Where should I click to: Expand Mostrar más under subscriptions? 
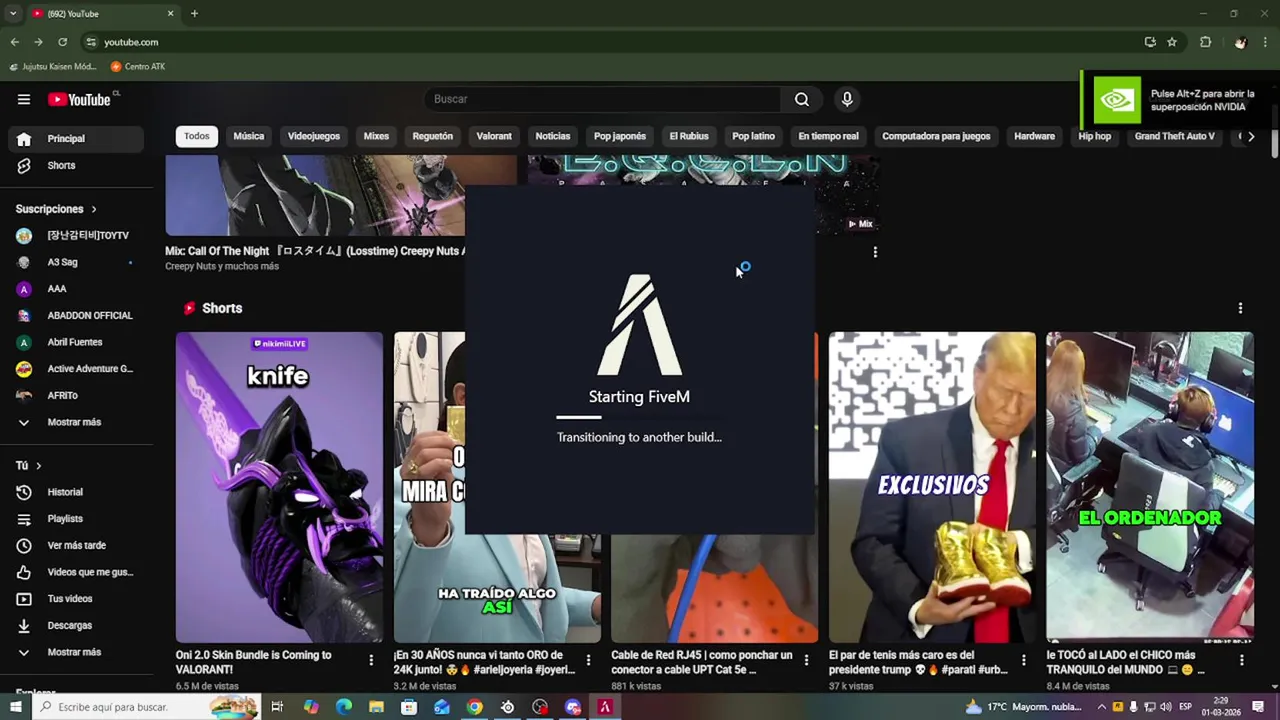[77, 422]
